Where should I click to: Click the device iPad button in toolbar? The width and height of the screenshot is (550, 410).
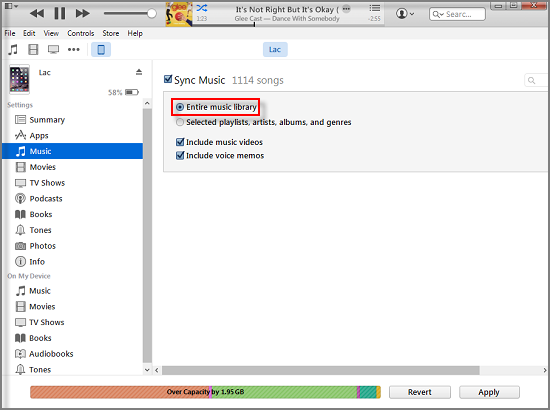pyautogui.click(x=101, y=49)
